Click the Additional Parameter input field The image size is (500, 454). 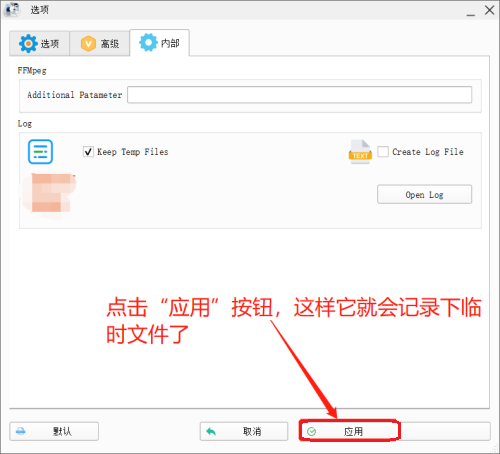click(299, 95)
